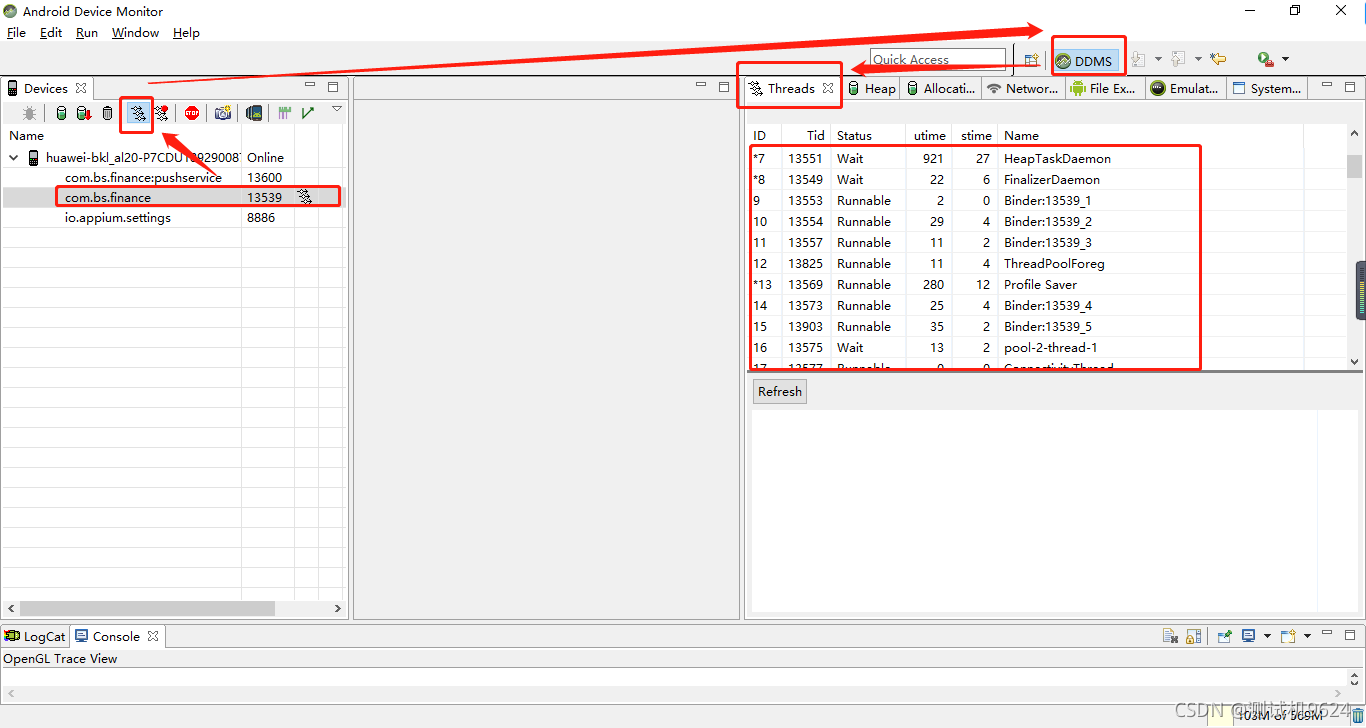This screenshot has height=728, width=1366.
Task: Click the Screen Capture camera icon
Action: (x=223, y=113)
